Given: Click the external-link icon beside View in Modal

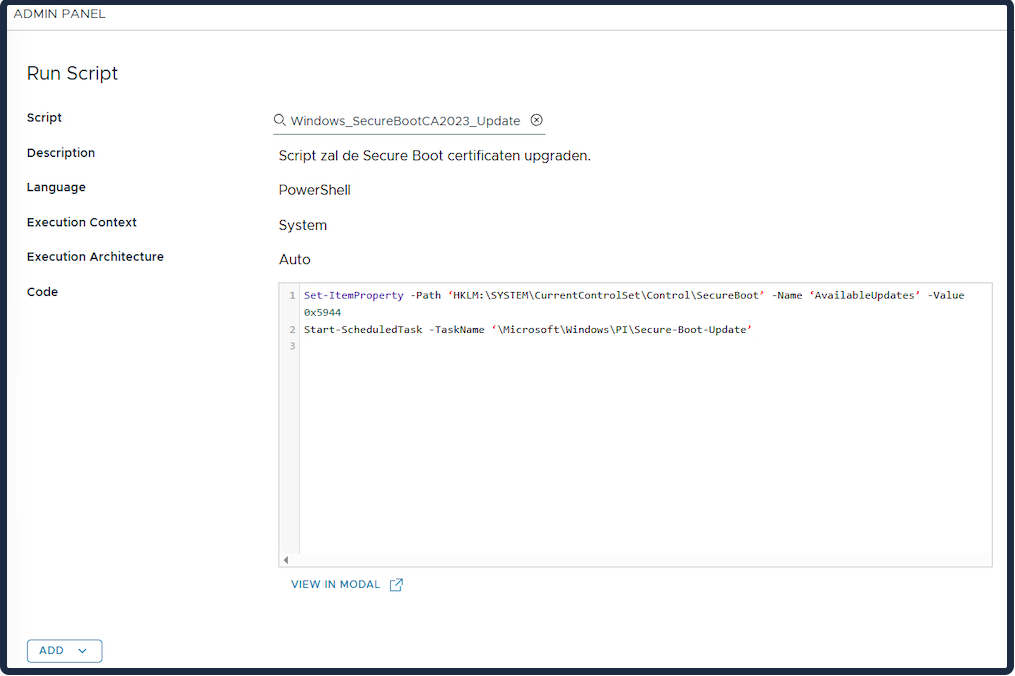Looking at the screenshot, I should tap(396, 585).
